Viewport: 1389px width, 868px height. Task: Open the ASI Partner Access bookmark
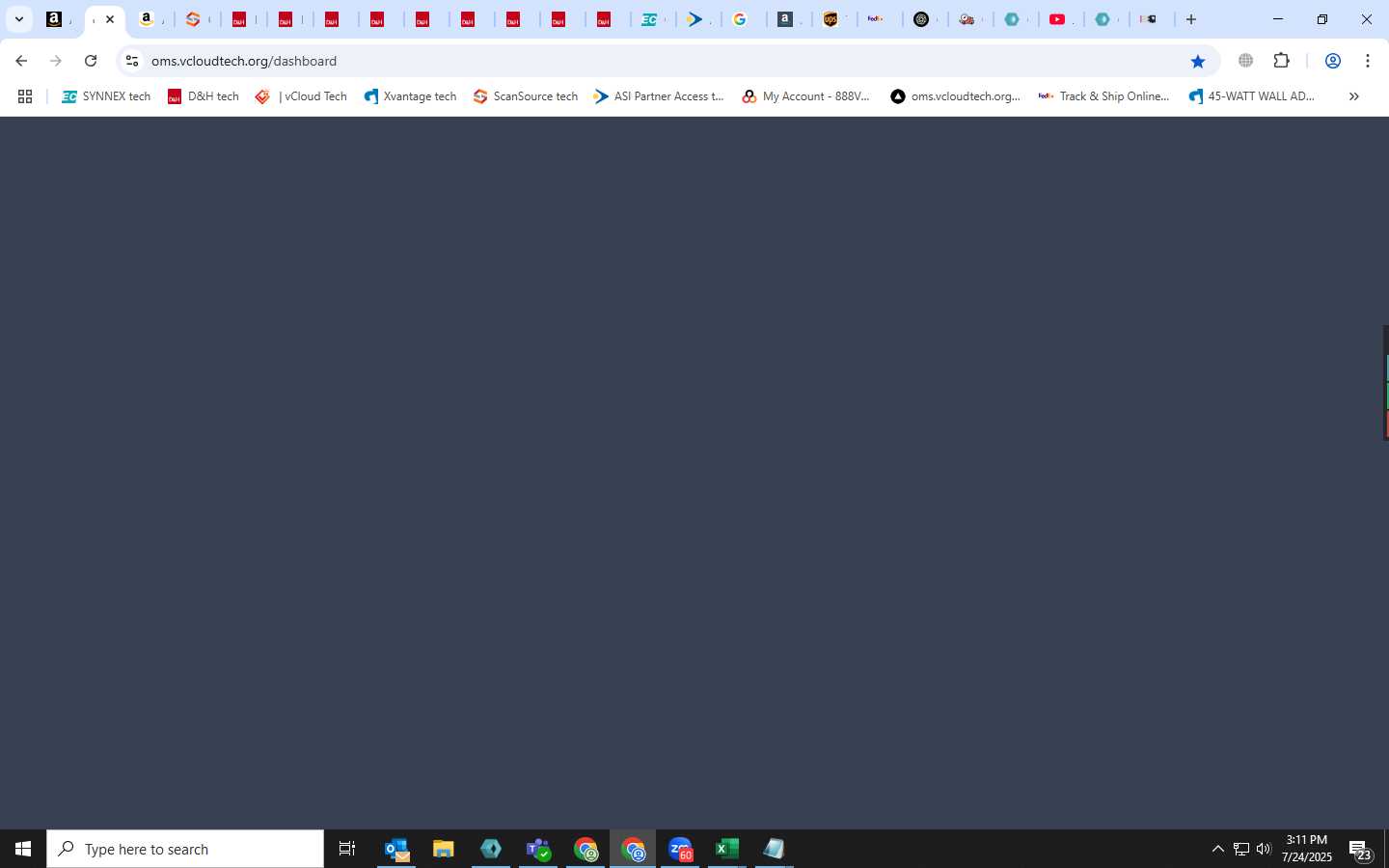tap(659, 96)
